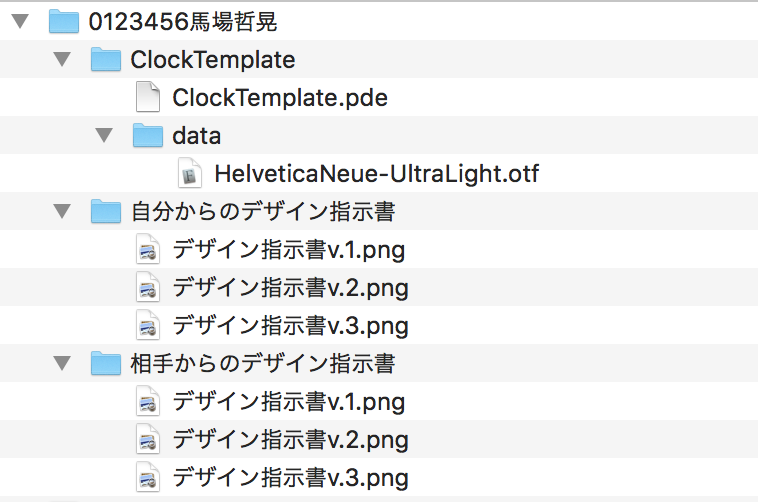Collapse the ClockTemplate folder disclosure triangle
The width and height of the screenshot is (758, 502).
tap(62, 59)
